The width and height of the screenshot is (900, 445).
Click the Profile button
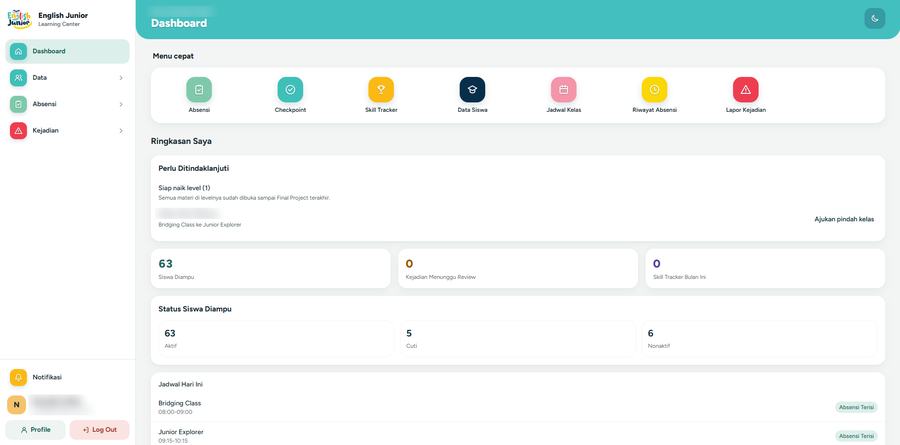(x=35, y=429)
